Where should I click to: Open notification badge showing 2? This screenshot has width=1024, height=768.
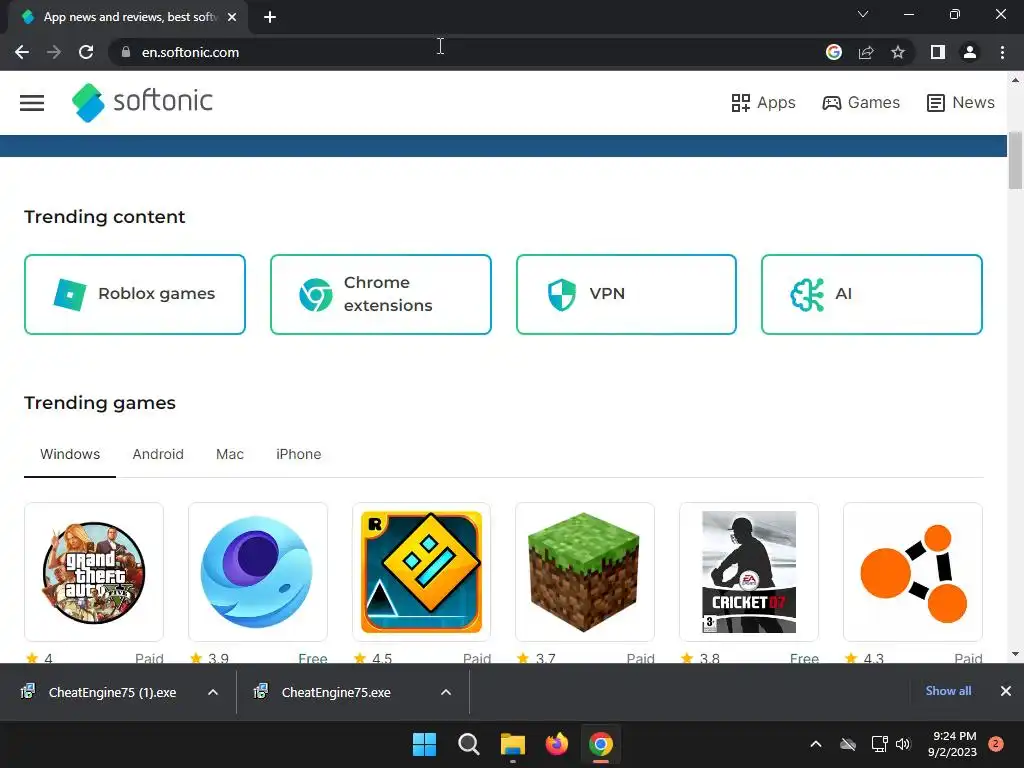(x=996, y=744)
